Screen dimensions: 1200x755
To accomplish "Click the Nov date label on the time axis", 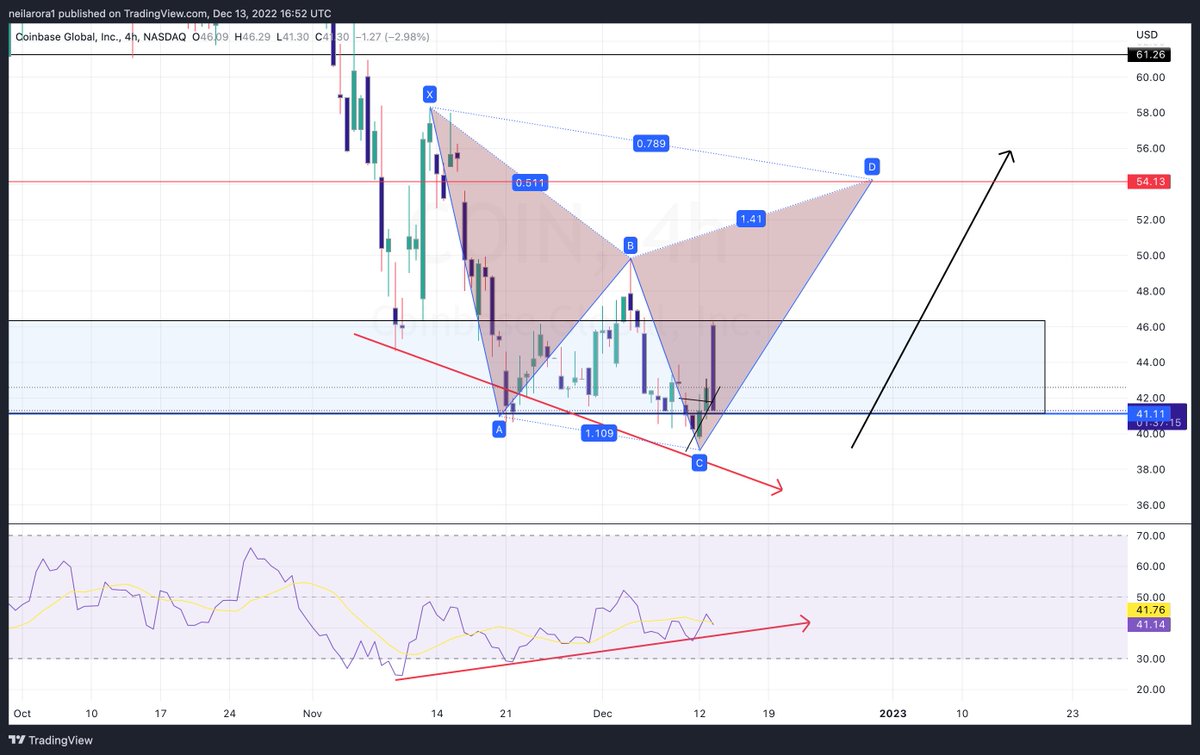I will (313, 713).
